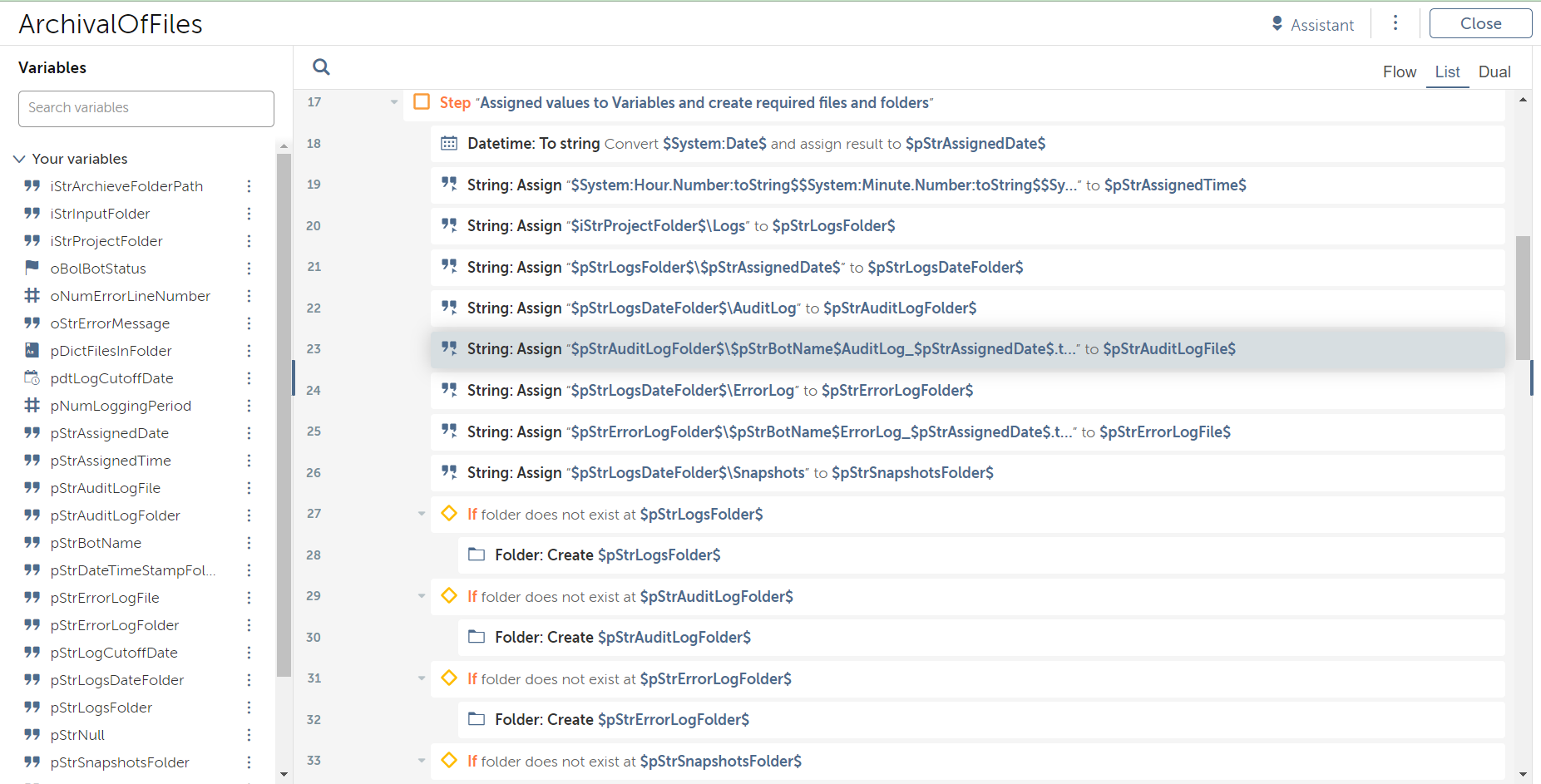Collapse the If block on line 31
This screenshot has width=1541, height=784.
[x=422, y=678]
